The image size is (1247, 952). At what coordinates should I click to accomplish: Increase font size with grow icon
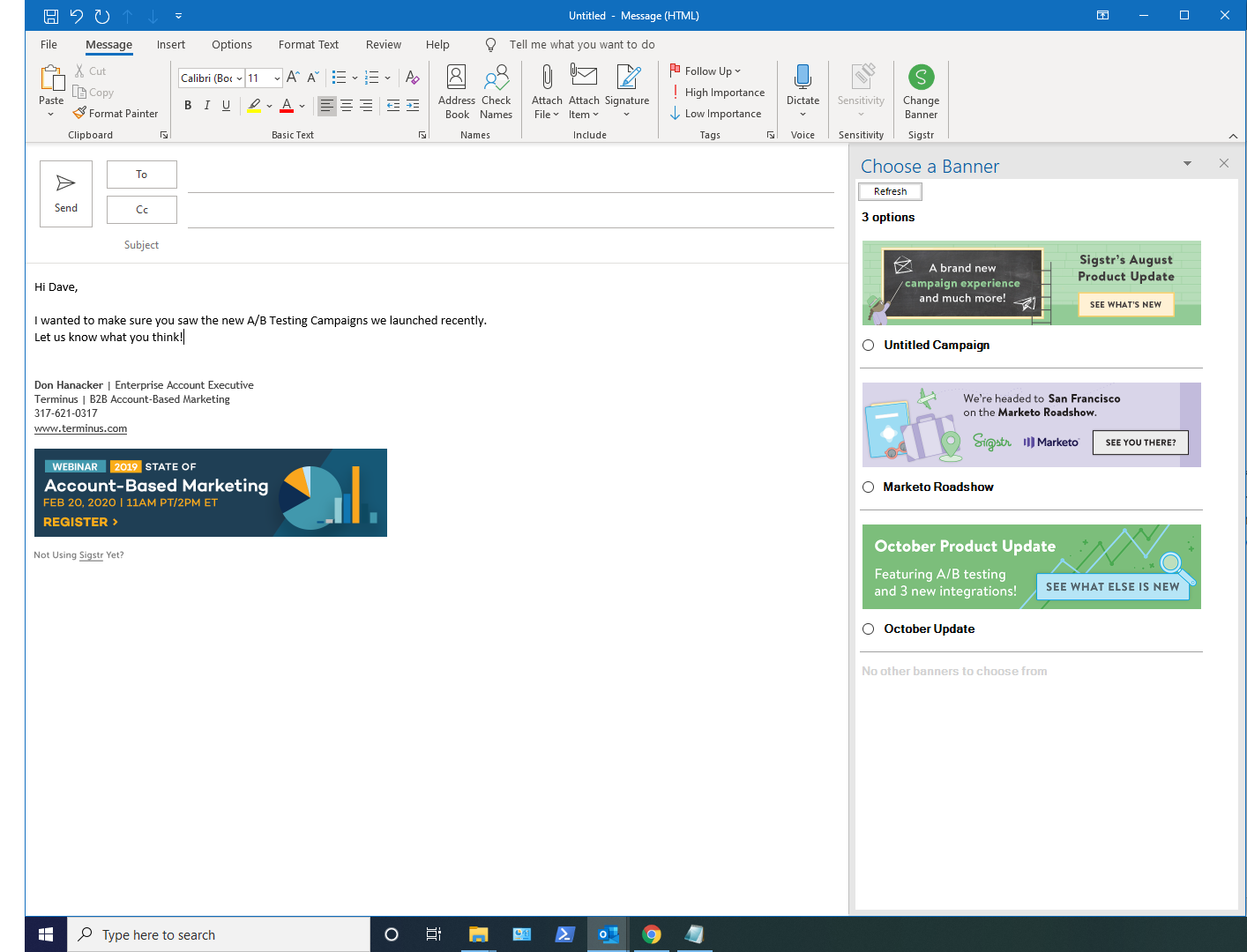(x=293, y=78)
